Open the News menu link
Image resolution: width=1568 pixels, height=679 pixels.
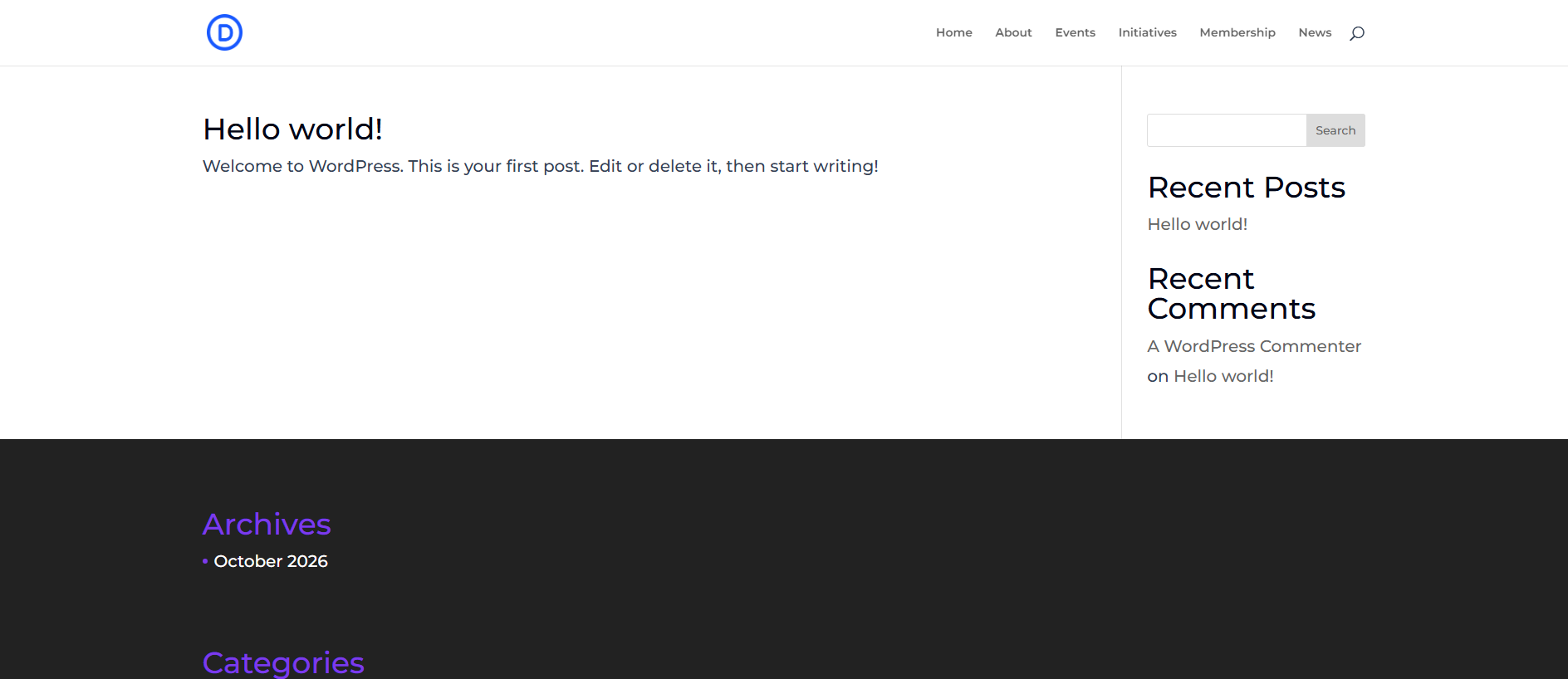1315,32
